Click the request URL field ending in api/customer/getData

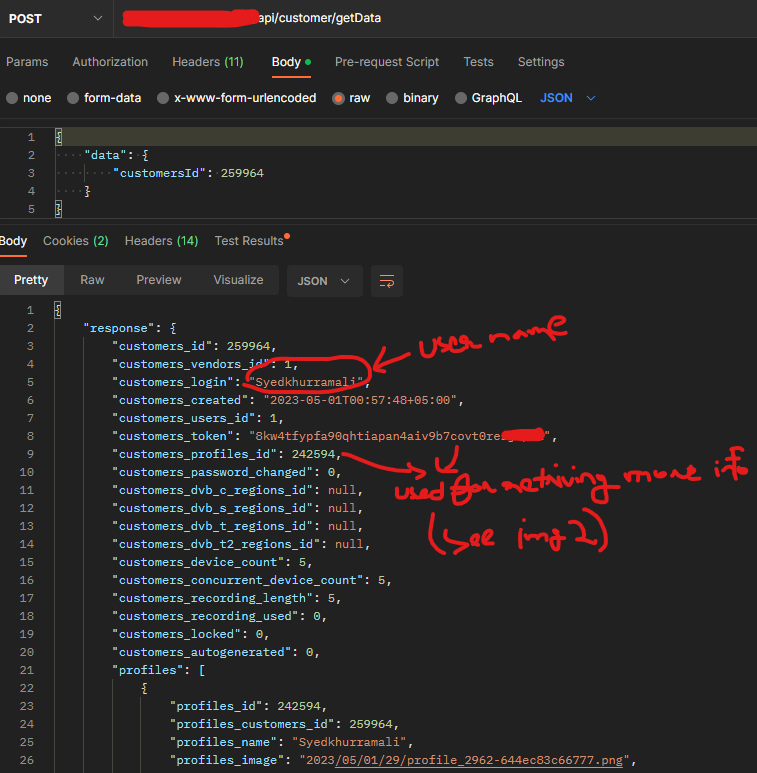pos(435,18)
